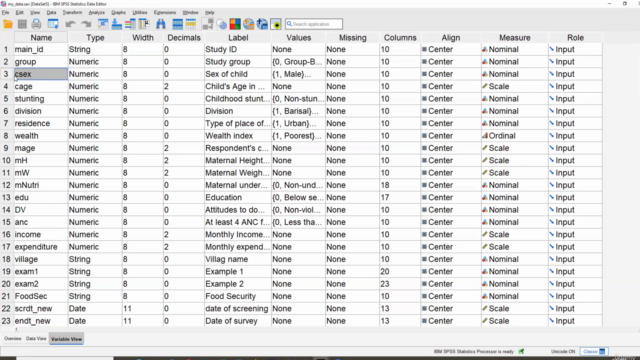Viewport: 640px width, 360px height.
Task: Select row number 23 header
Action: point(6,321)
